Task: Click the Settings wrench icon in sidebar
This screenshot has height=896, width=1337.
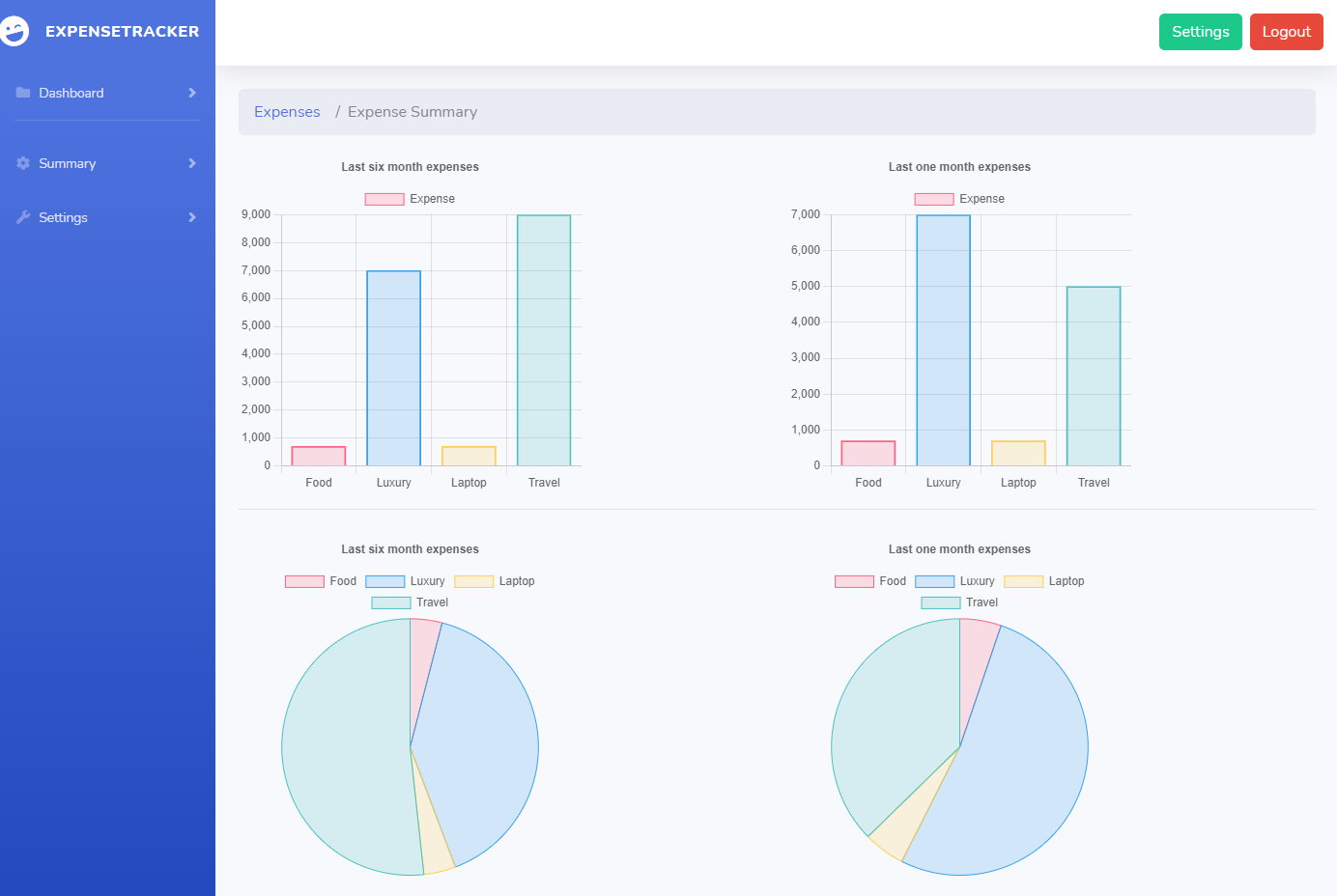Action: pyautogui.click(x=23, y=217)
